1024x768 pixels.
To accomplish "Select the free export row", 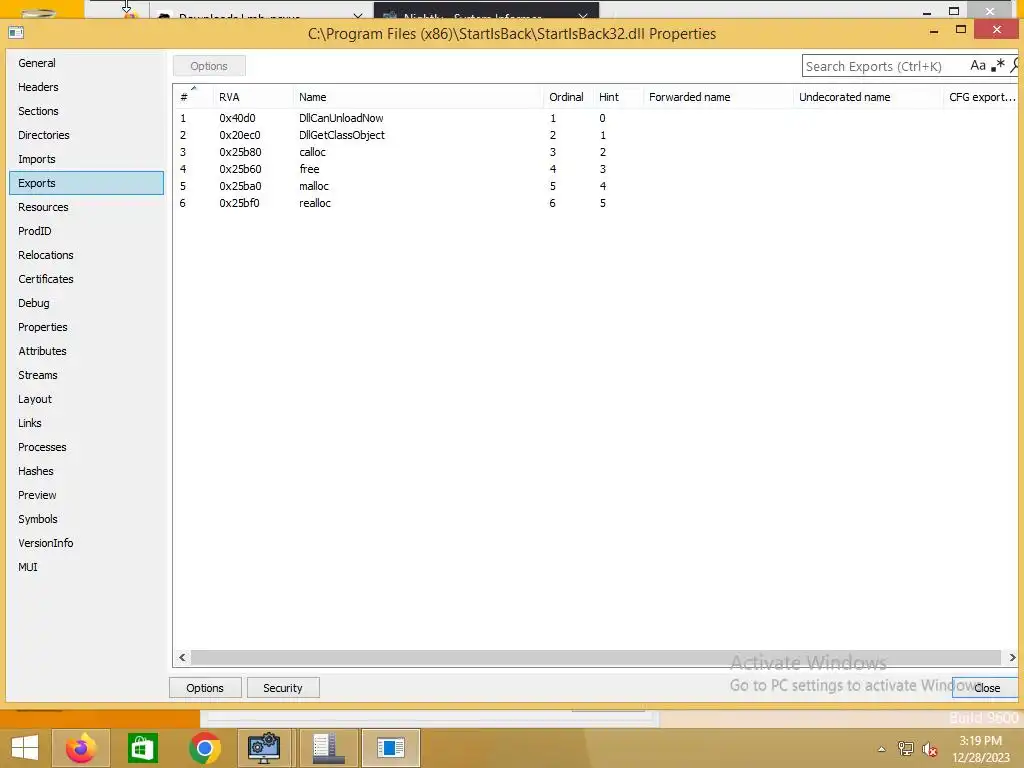I will pos(596,169).
